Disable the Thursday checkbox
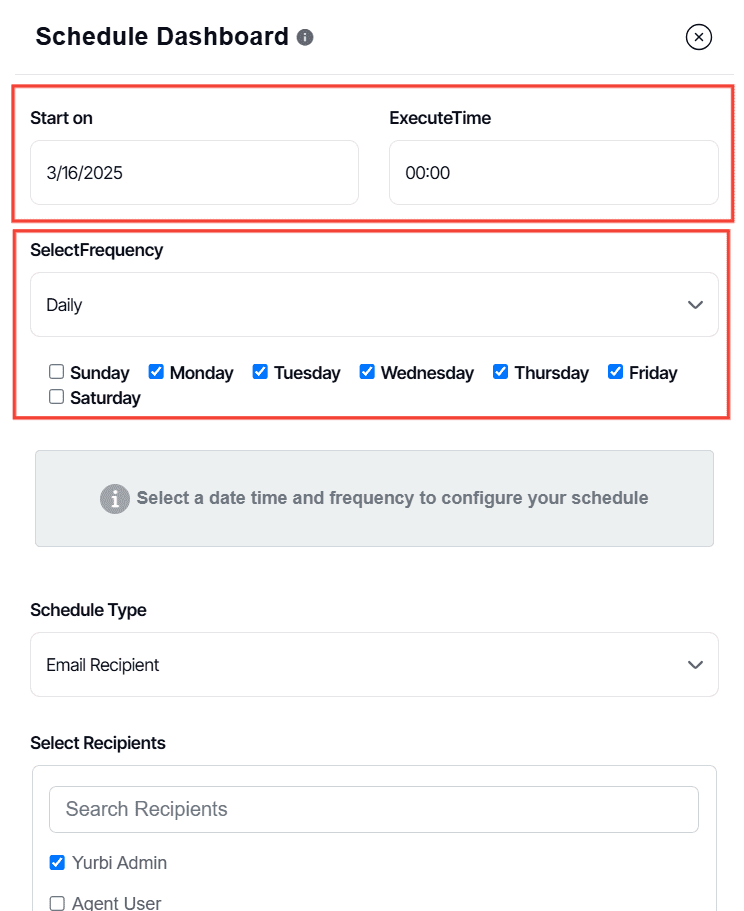Screen dimensions: 744x911 (x=500, y=371)
